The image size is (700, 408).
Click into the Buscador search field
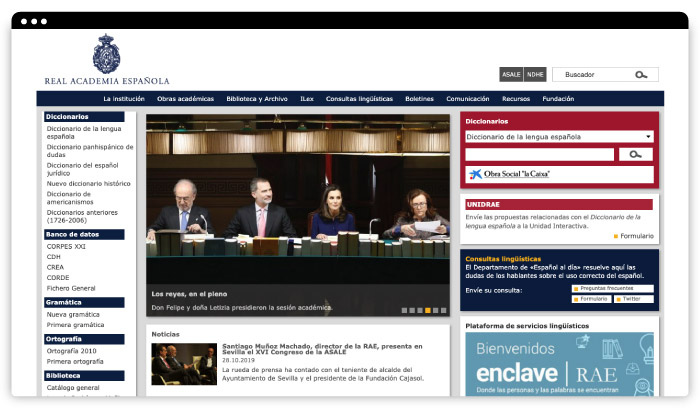[605, 75]
